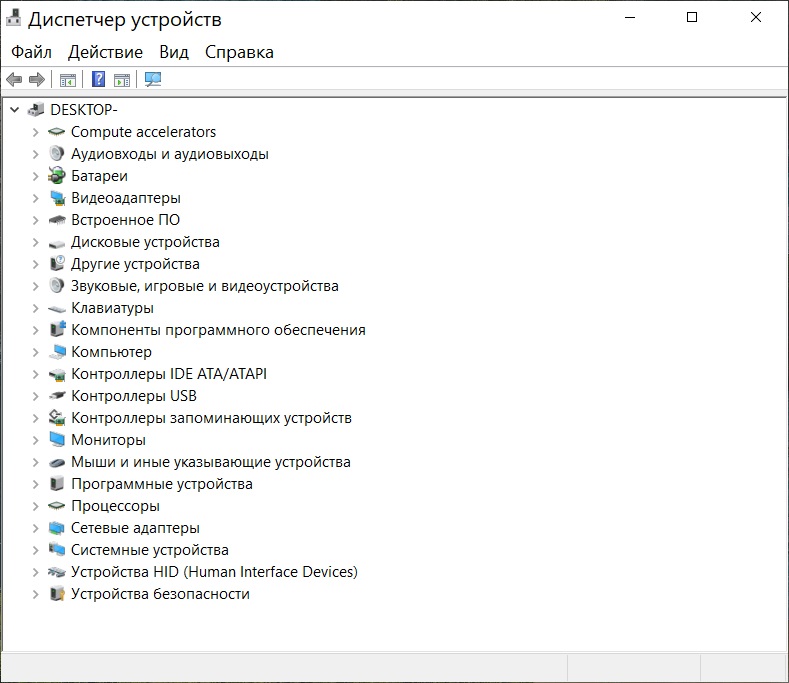Open the Вид menu
The height and width of the screenshot is (683, 789).
point(174,52)
